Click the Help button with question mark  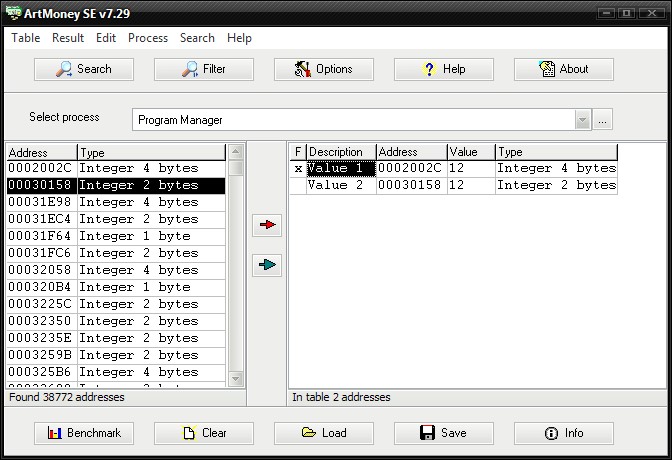(444, 69)
